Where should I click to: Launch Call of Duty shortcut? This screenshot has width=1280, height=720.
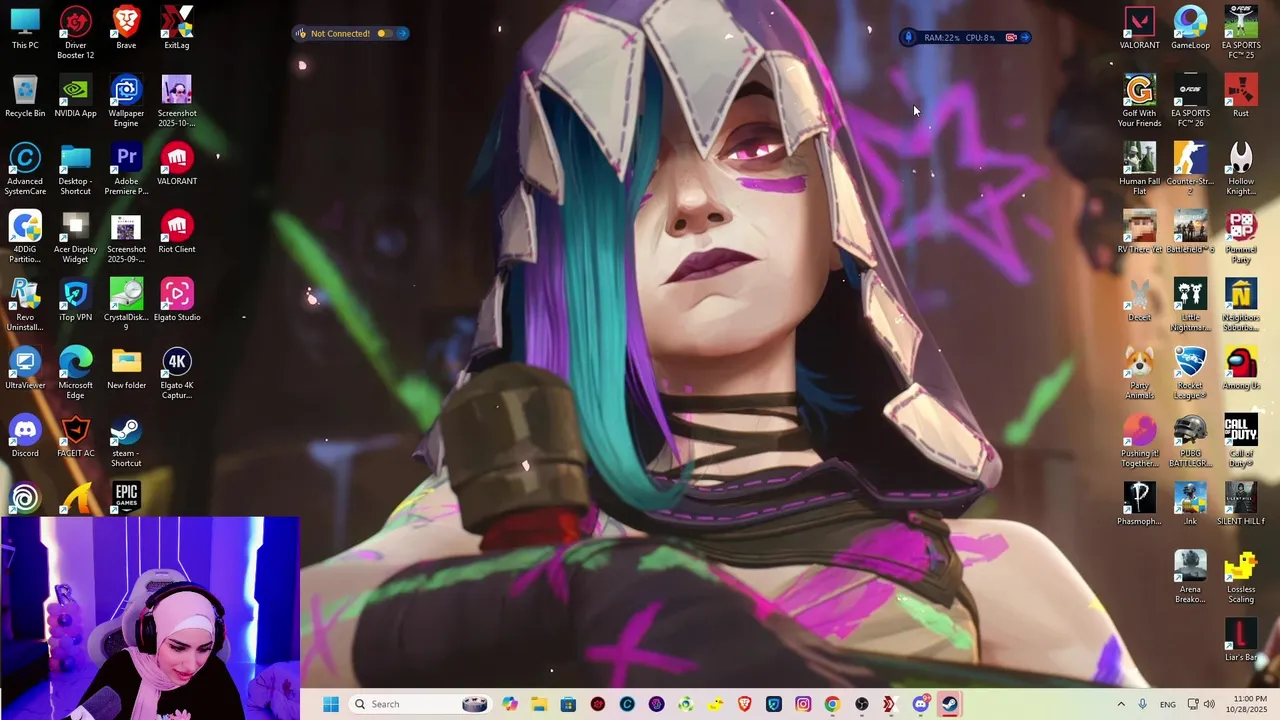1241,440
